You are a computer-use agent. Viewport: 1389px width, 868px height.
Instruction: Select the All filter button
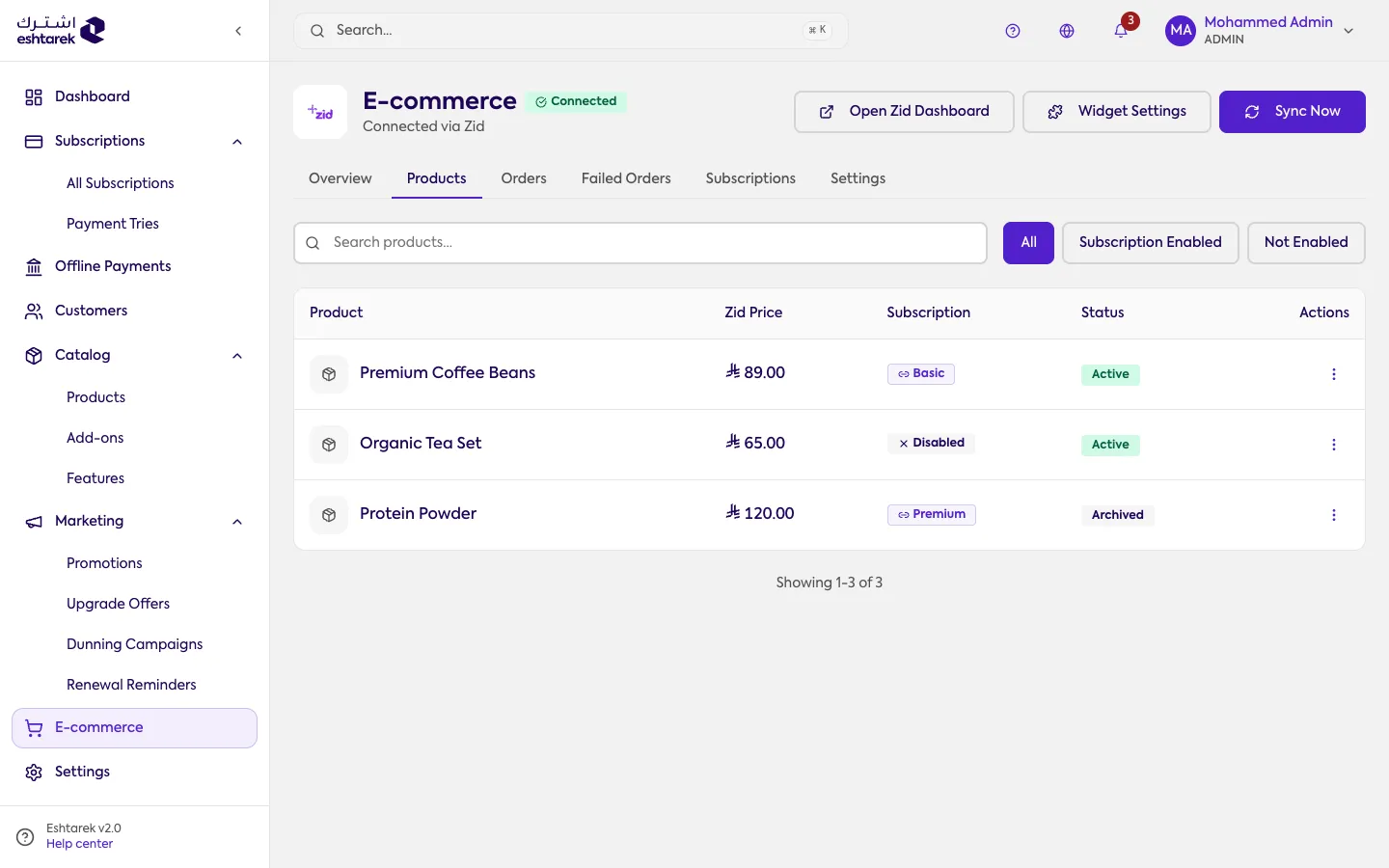coord(1028,243)
